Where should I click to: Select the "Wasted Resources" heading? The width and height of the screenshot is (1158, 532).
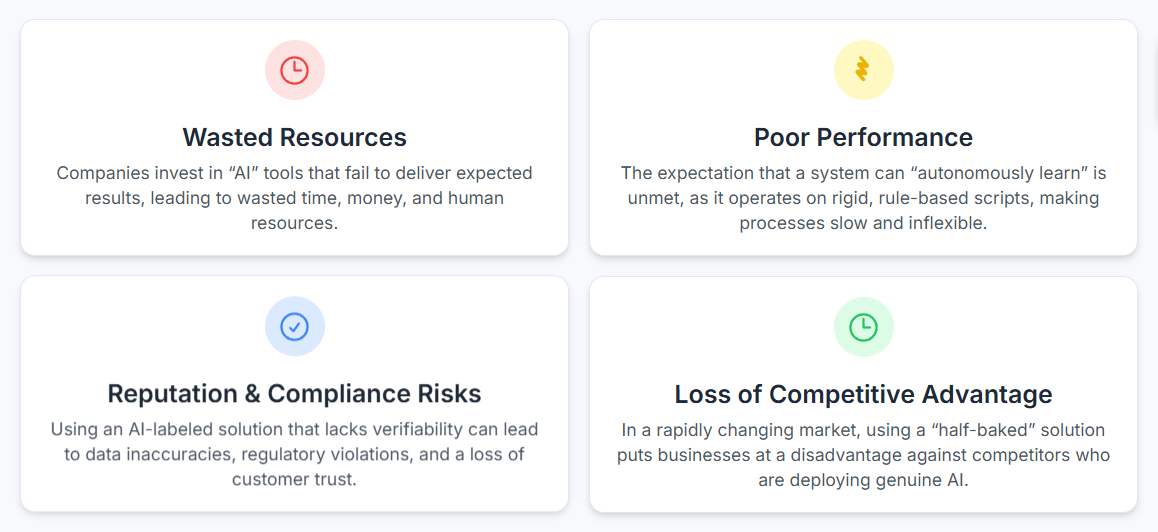click(294, 137)
